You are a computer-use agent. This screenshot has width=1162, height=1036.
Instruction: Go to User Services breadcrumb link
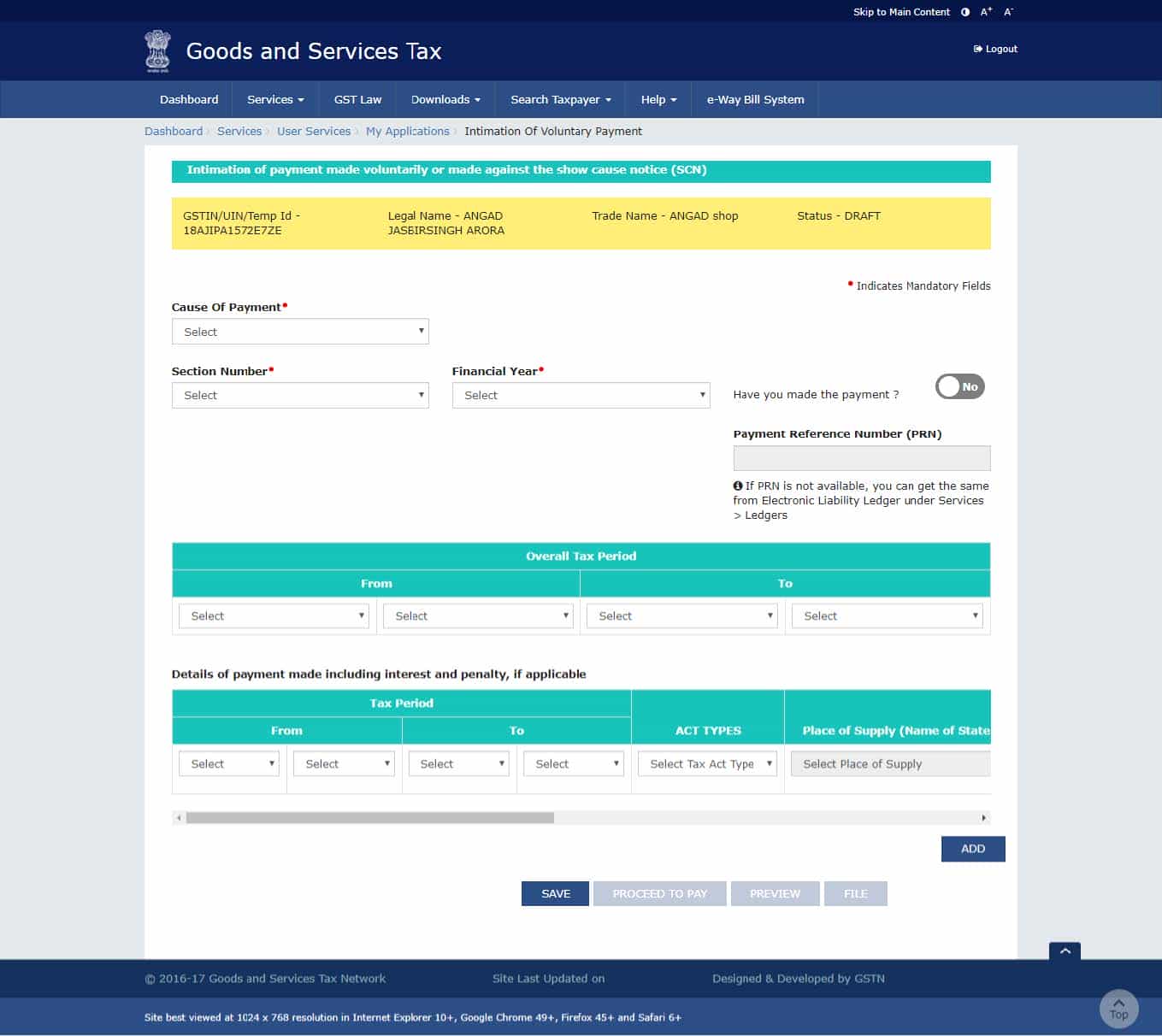point(314,131)
